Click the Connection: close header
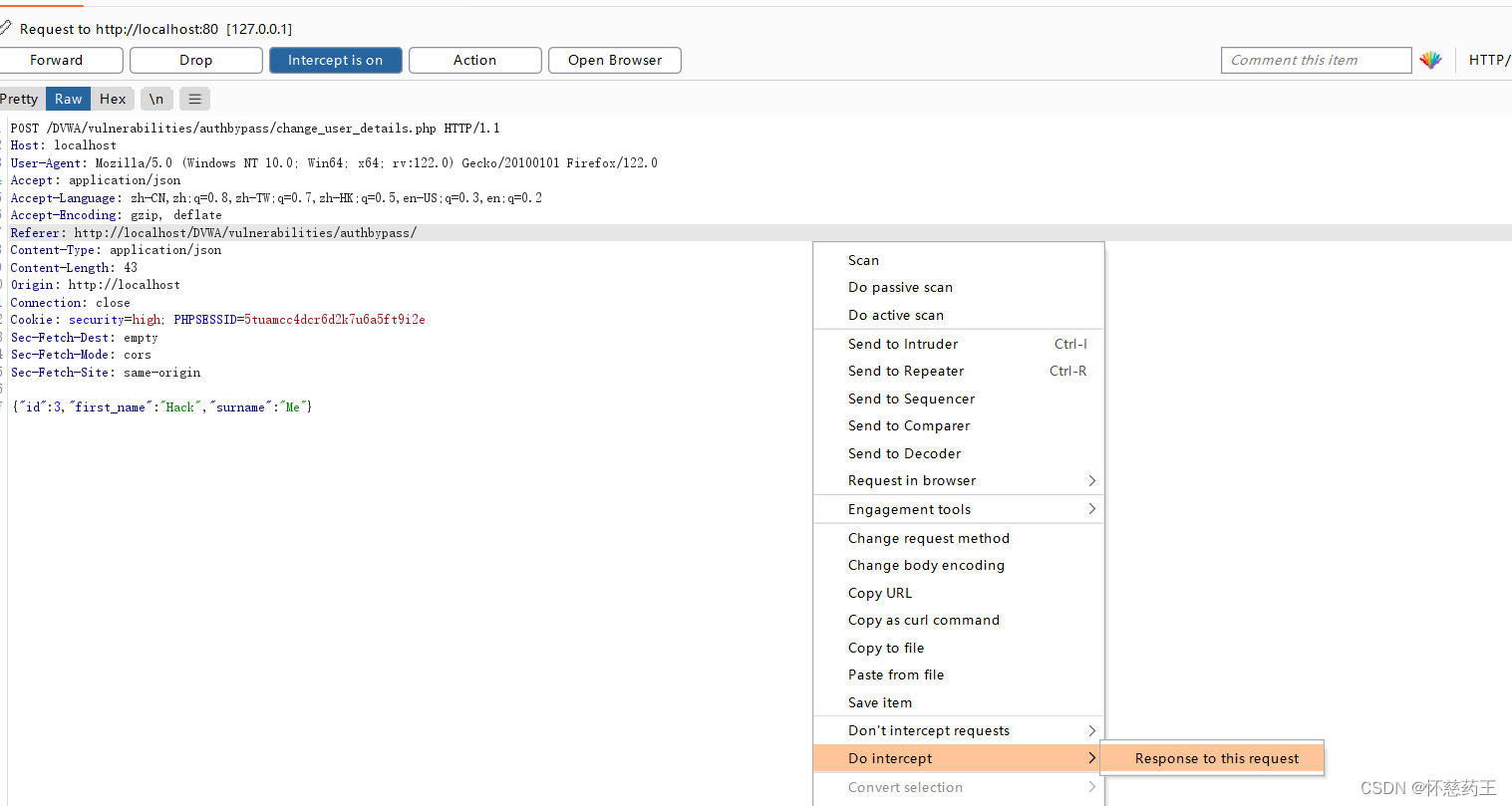 pyautogui.click(x=70, y=302)
